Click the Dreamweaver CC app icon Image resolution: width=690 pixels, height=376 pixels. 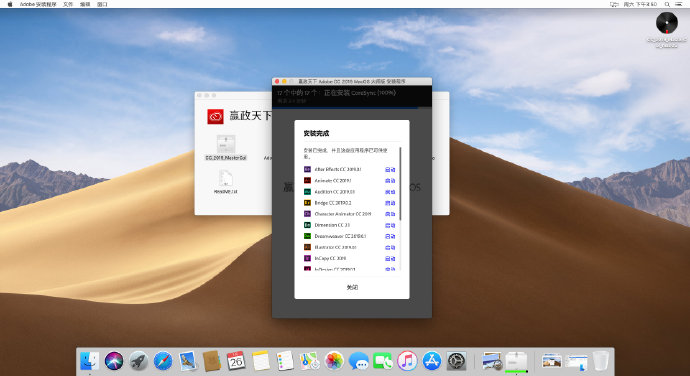coord(307,236)
